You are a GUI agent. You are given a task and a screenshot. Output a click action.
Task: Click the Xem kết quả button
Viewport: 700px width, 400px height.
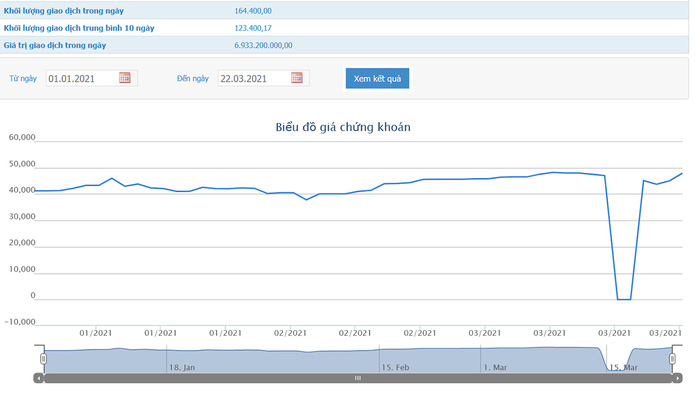coord(377,78)
